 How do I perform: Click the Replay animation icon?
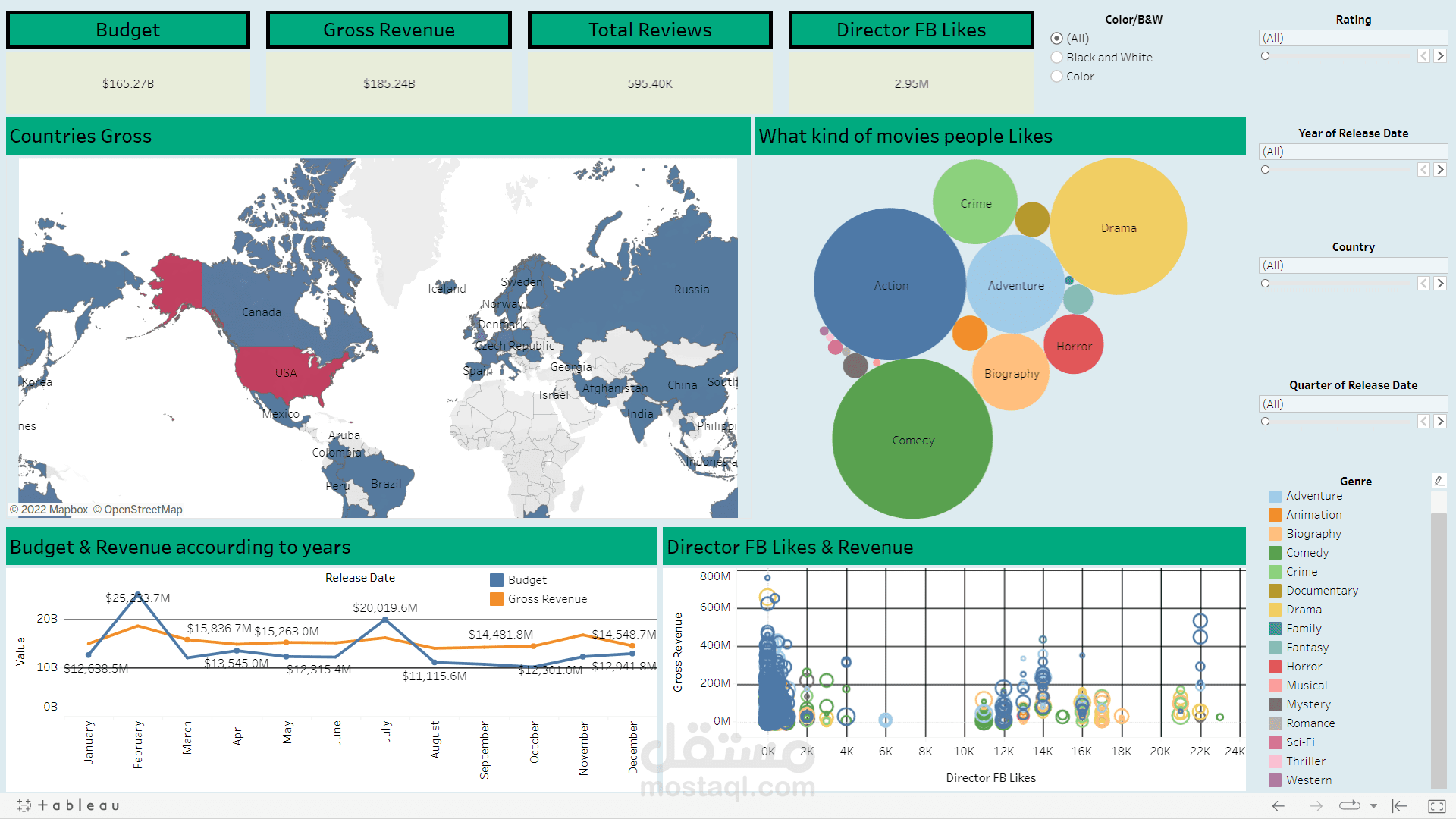point(1349,806)
